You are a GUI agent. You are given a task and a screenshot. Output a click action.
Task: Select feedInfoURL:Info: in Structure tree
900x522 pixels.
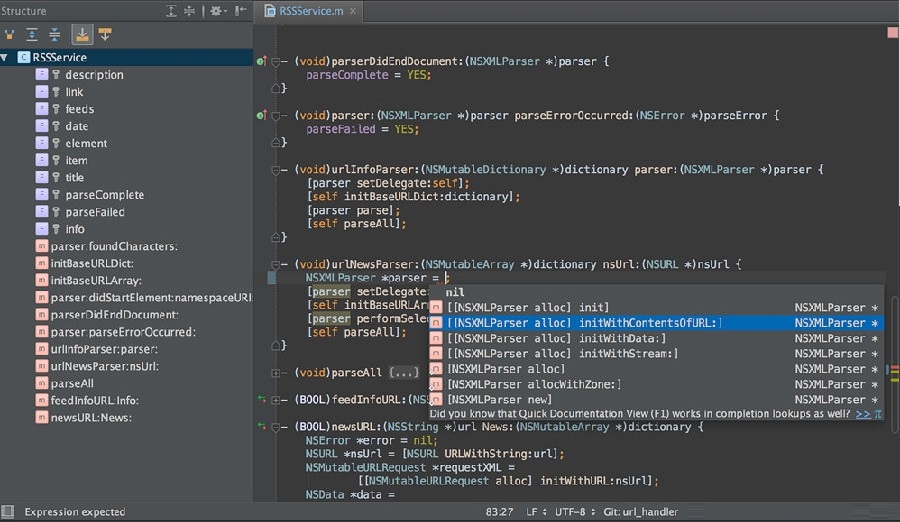[x=94, y=400]
